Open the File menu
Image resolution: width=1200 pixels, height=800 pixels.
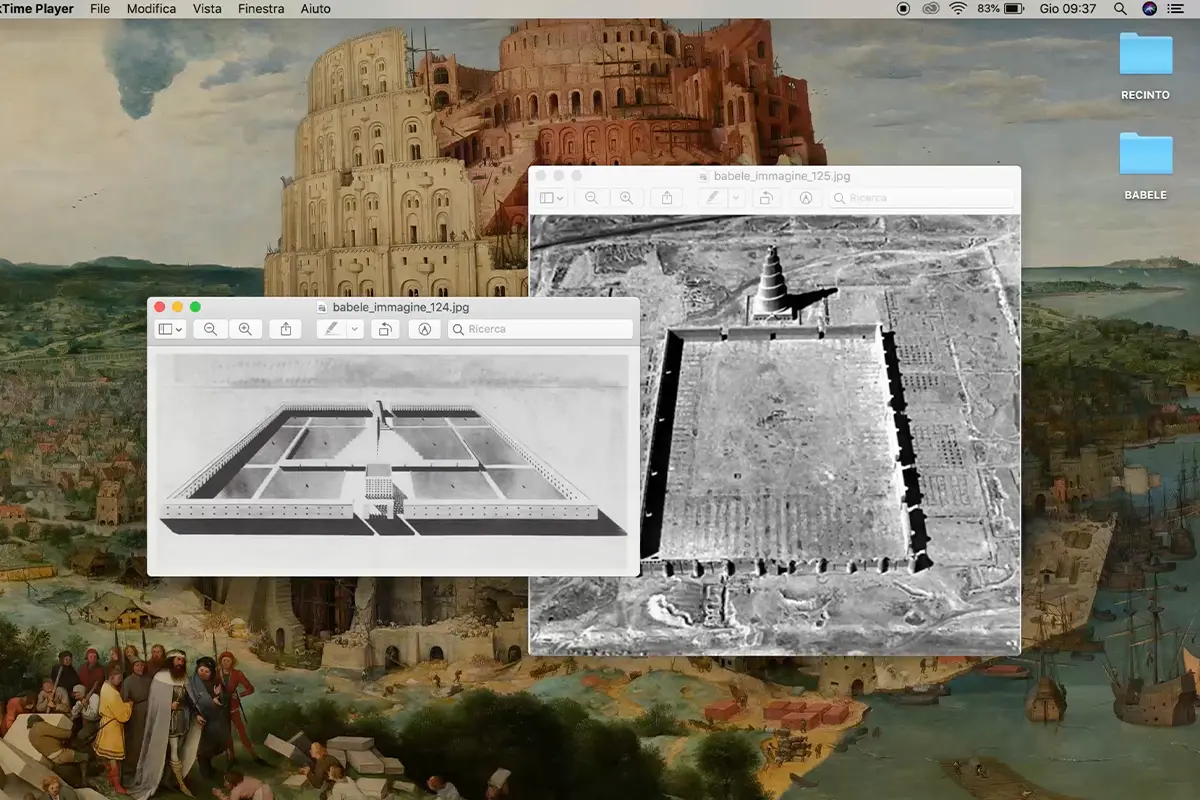[100, 9]
